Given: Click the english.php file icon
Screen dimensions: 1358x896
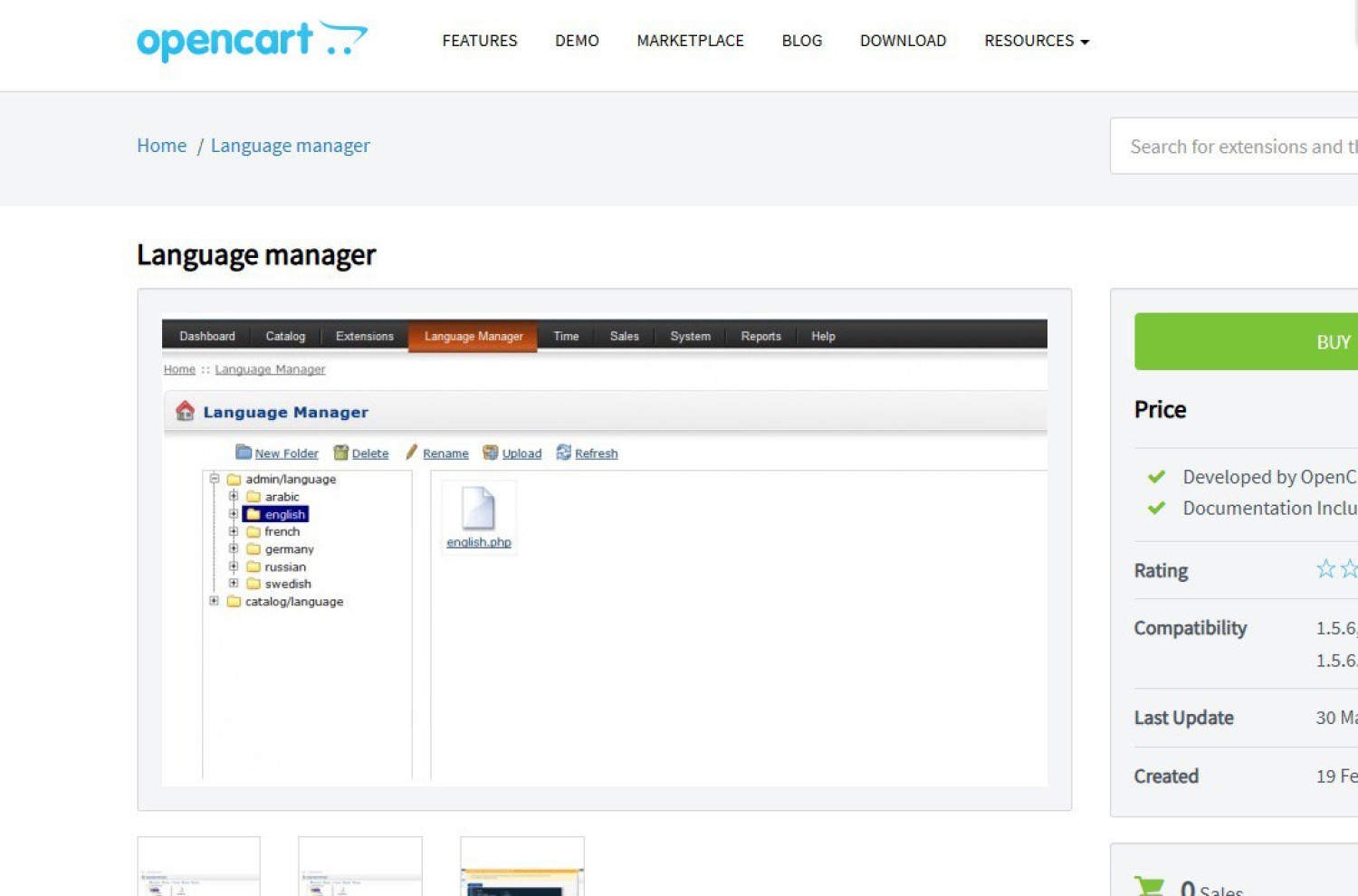Looking at the screenshot, I should (478, 508).
